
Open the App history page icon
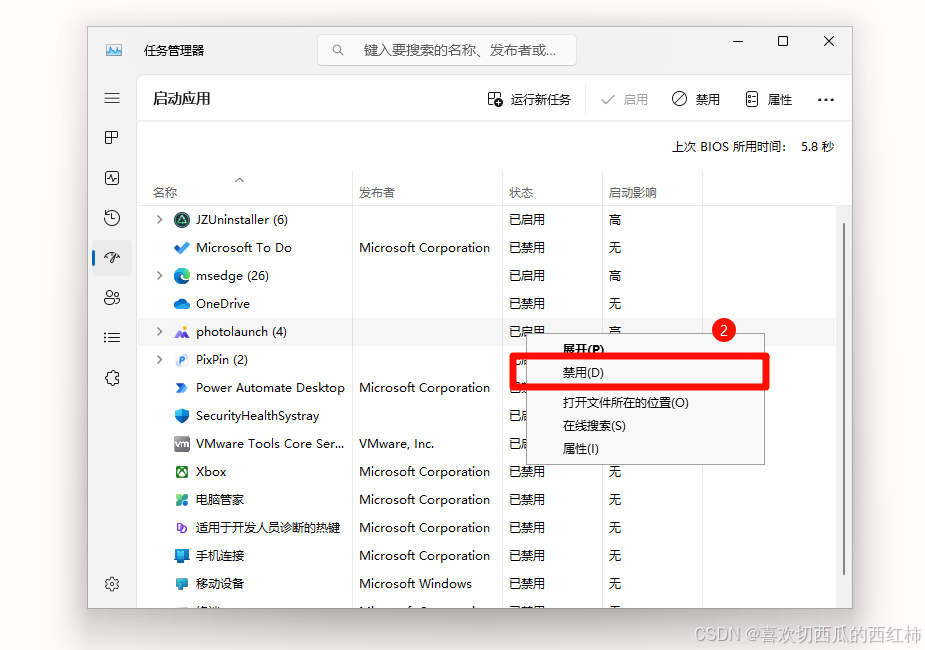(112, 218)
